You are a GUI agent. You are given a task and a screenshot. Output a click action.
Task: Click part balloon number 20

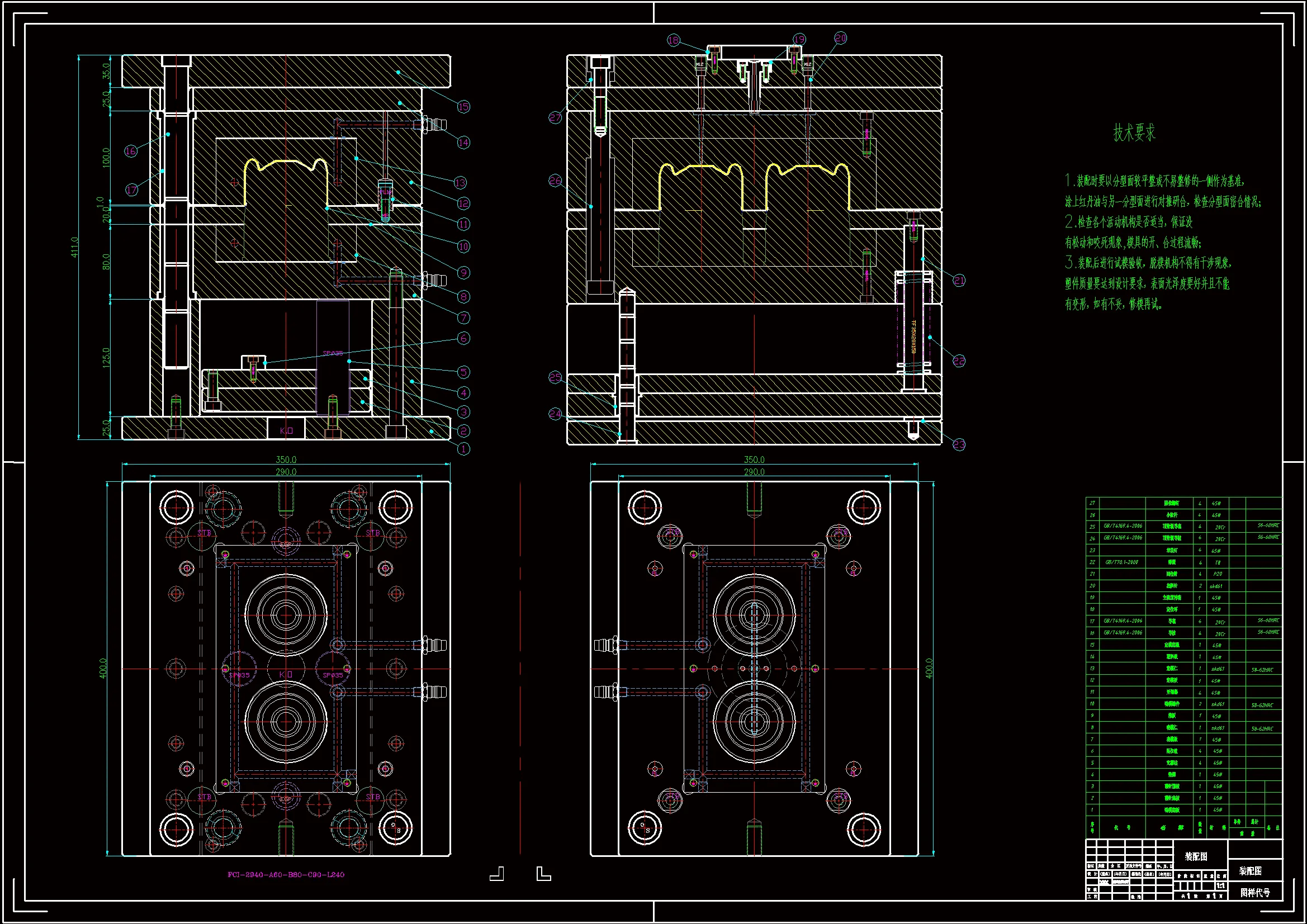841,38
